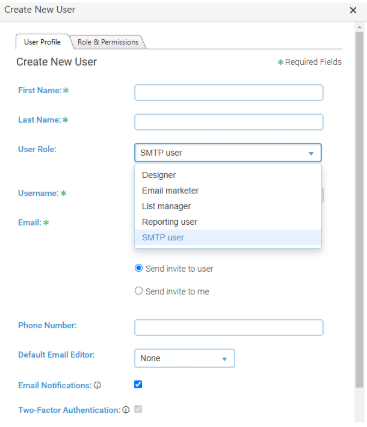Select Send invite to me radio
The height and width of the screenshot is (427, 367).
point(139,291)
